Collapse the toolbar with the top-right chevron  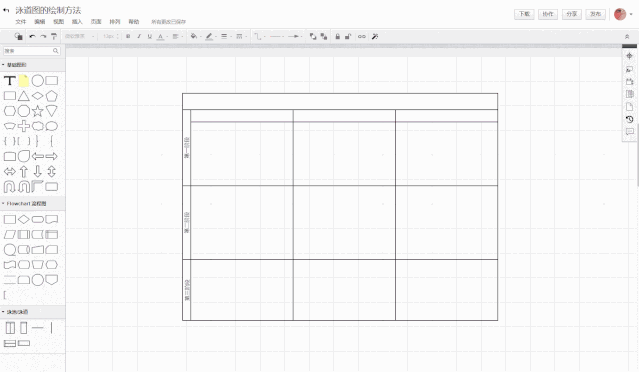(x=627, y=37)
